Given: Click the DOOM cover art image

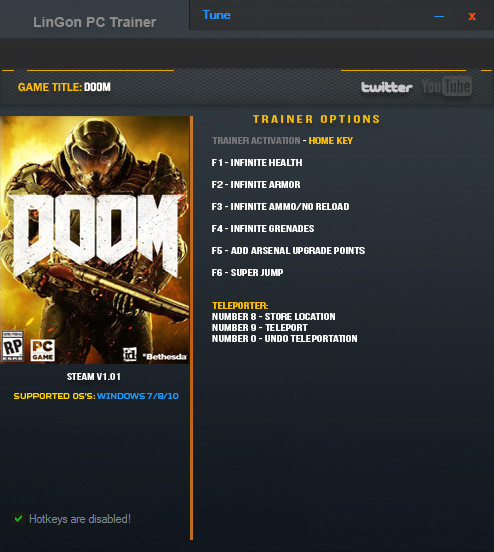Looking at the screenshot, I should 95,240.
